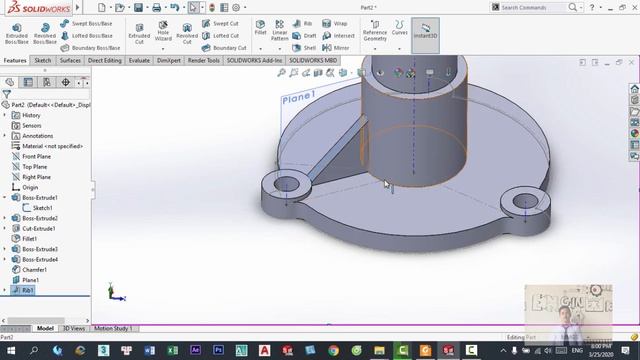The height and width of the screenshot is (360, 640).
Task: Switch to the Direct Editing tab
Action: [105, 60]
